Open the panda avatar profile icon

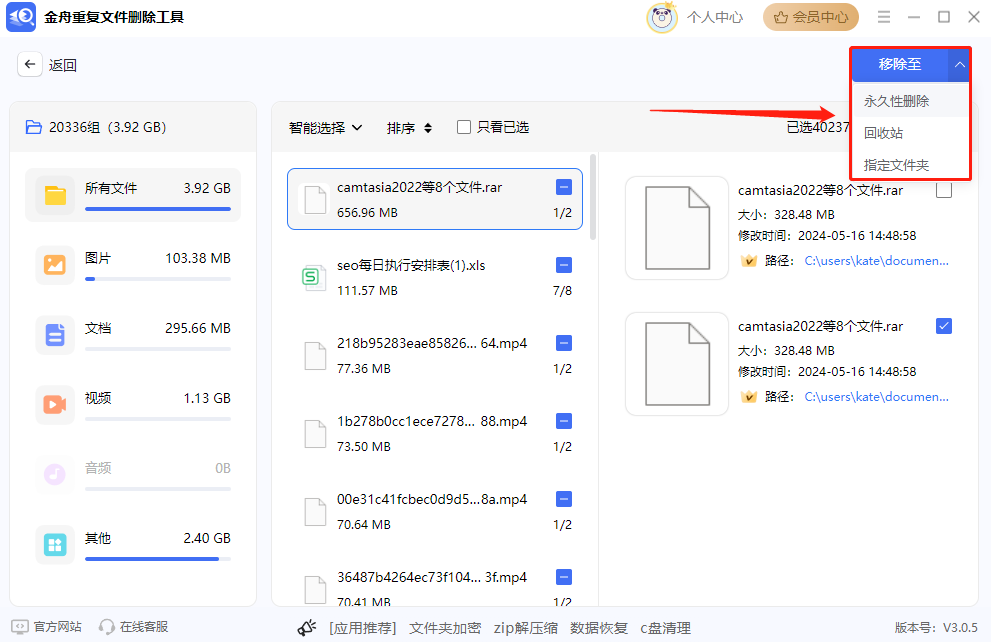click(x=661, y=17)
